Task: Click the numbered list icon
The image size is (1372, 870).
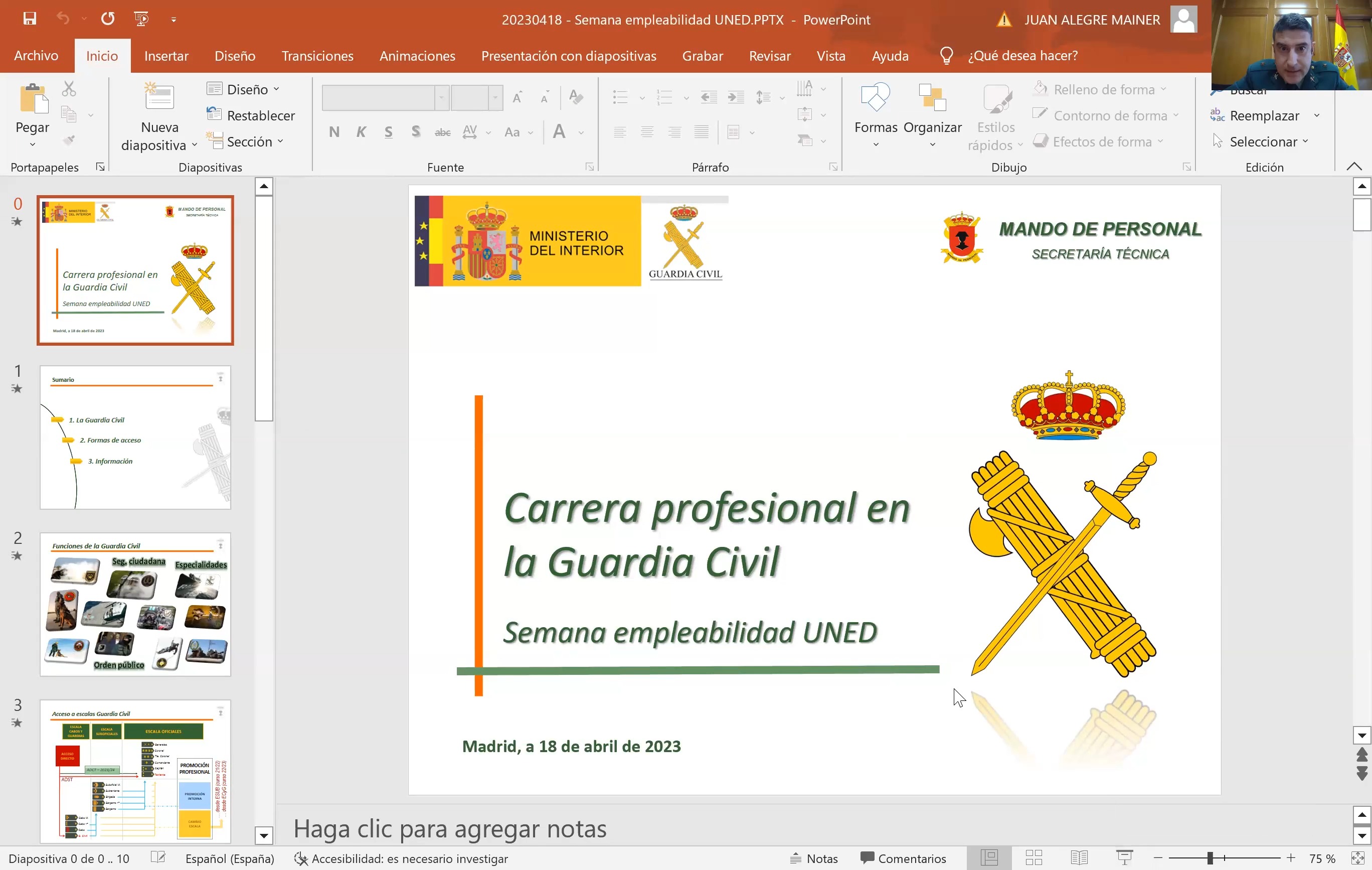Action: 664,97
